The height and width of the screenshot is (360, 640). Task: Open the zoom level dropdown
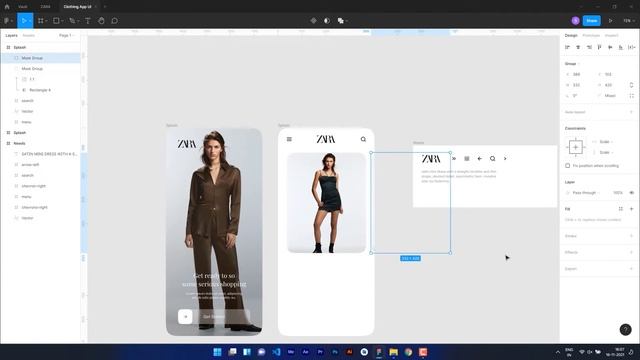click(x=629, y=21)
